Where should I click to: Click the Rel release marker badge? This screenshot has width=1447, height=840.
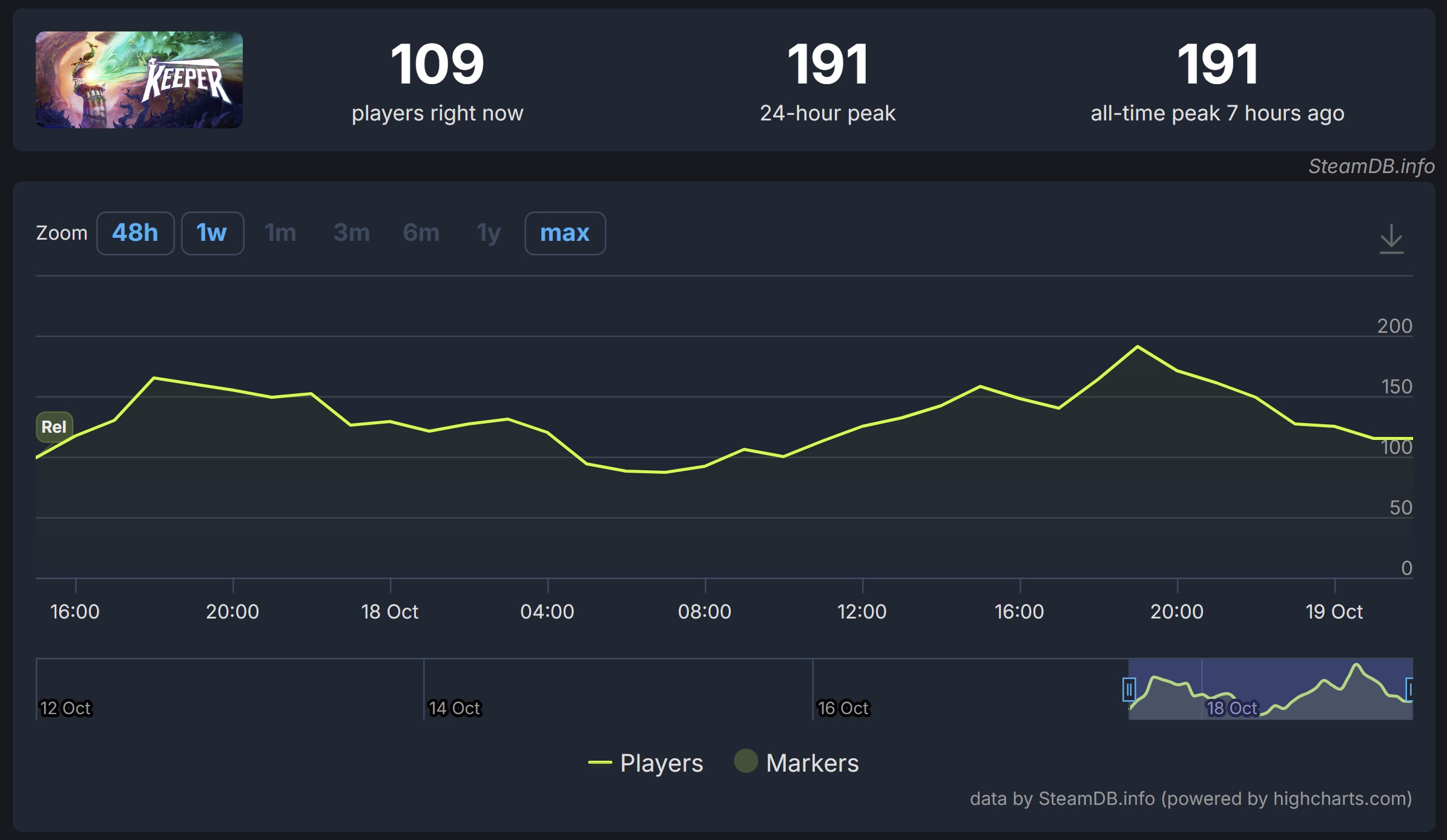click(x=54, y=427)
